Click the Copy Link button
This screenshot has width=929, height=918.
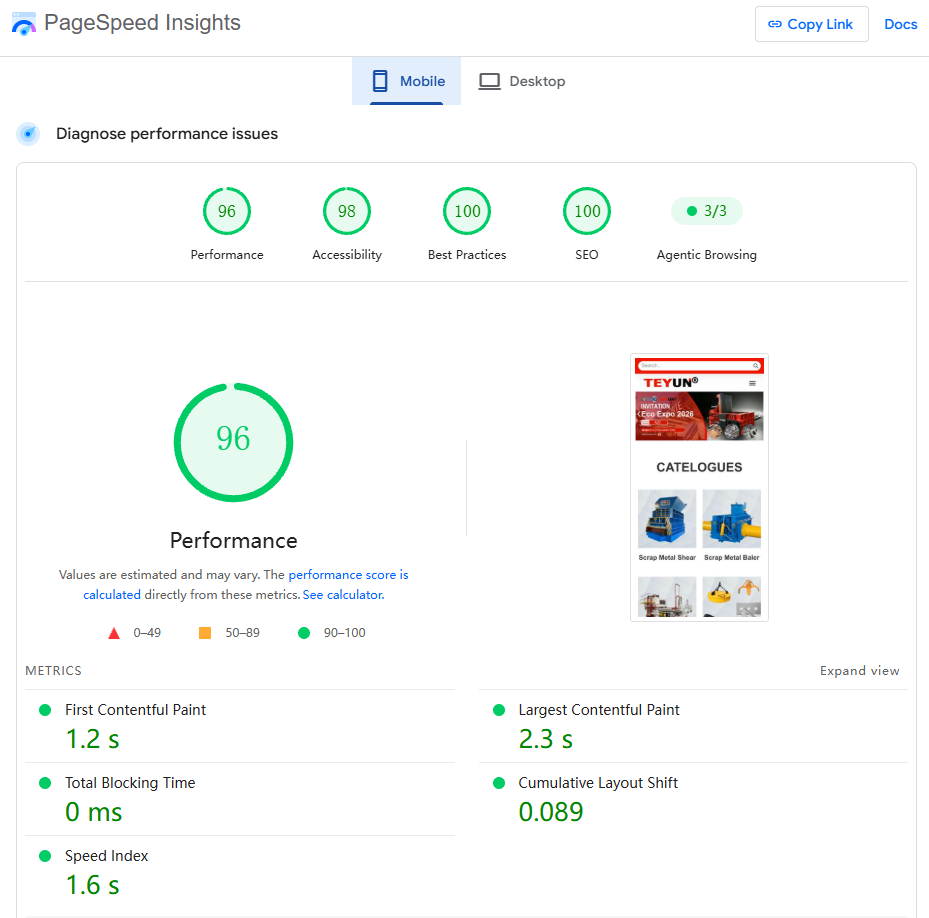click(811, 24)
